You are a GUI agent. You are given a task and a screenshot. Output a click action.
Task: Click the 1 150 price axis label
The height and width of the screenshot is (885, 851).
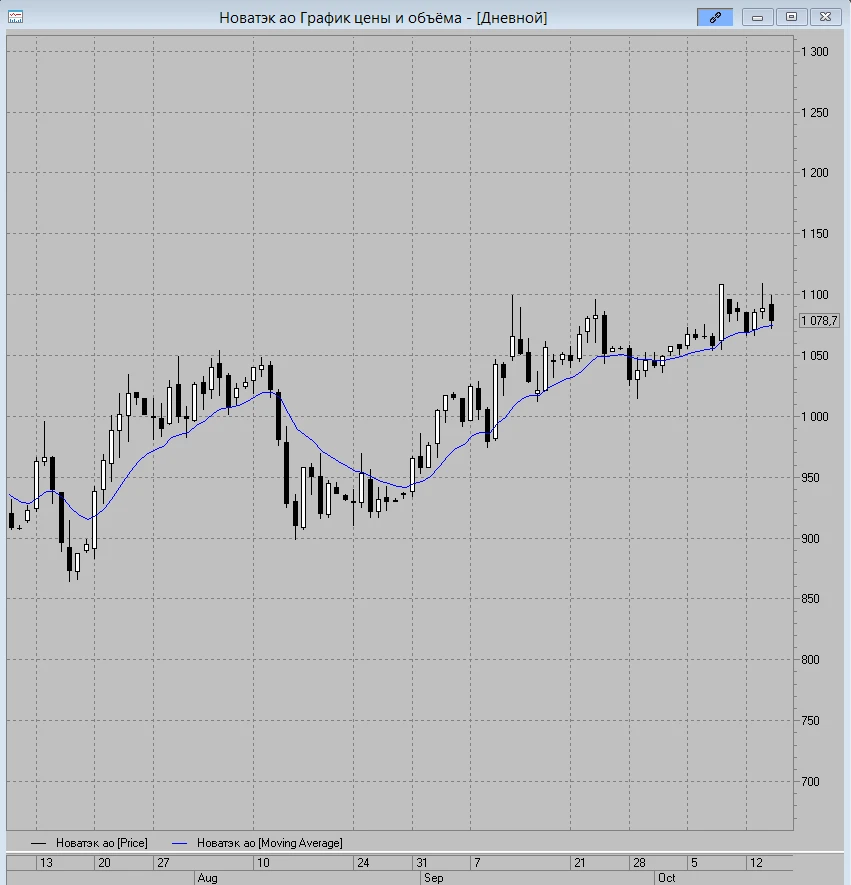(815, 234)
